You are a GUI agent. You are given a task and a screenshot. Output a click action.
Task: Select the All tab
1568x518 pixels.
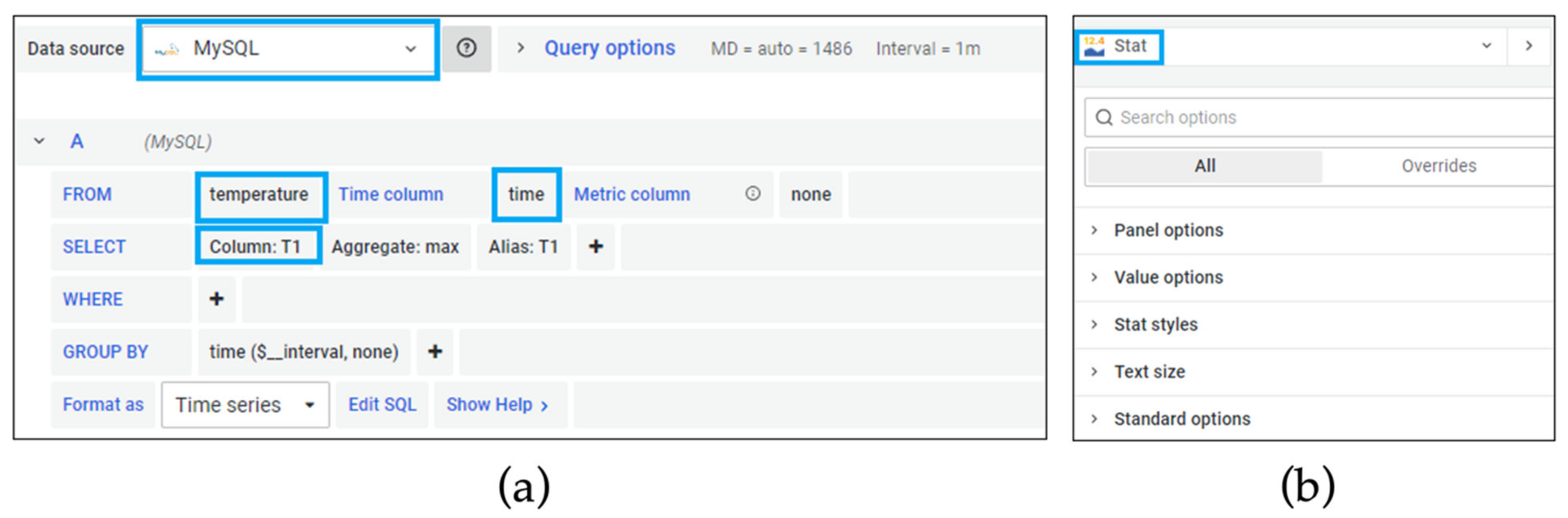(1204, 165)
